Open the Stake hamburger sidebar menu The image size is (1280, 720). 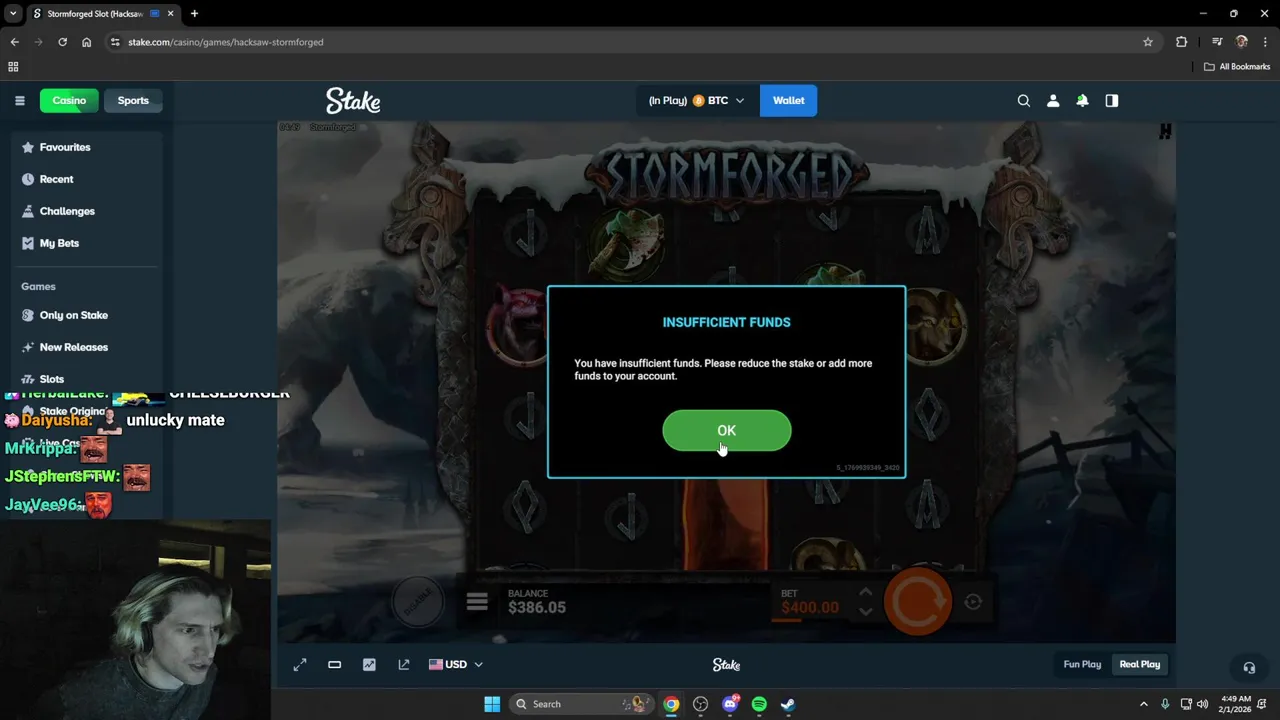19,100
